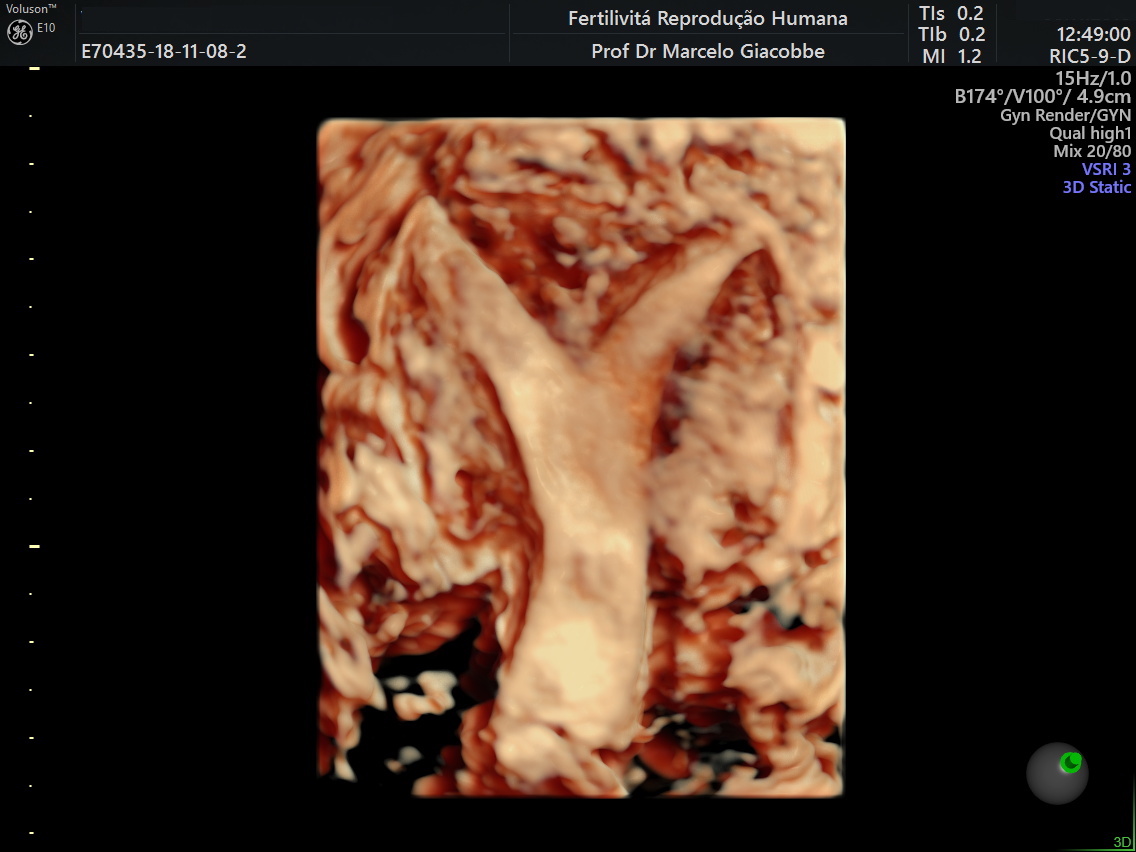
Task: Click the Qual high1 quality setting
Action: (1090, 133)
